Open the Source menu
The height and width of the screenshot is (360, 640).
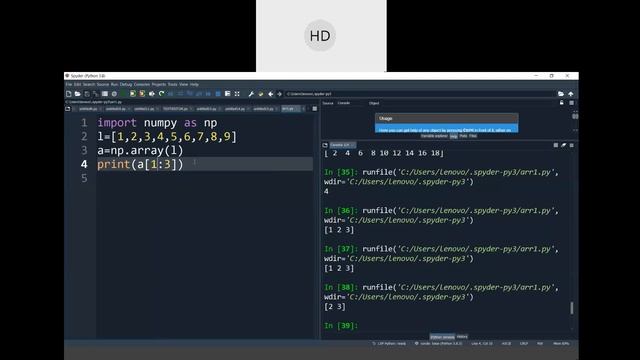tap(102, 84)
